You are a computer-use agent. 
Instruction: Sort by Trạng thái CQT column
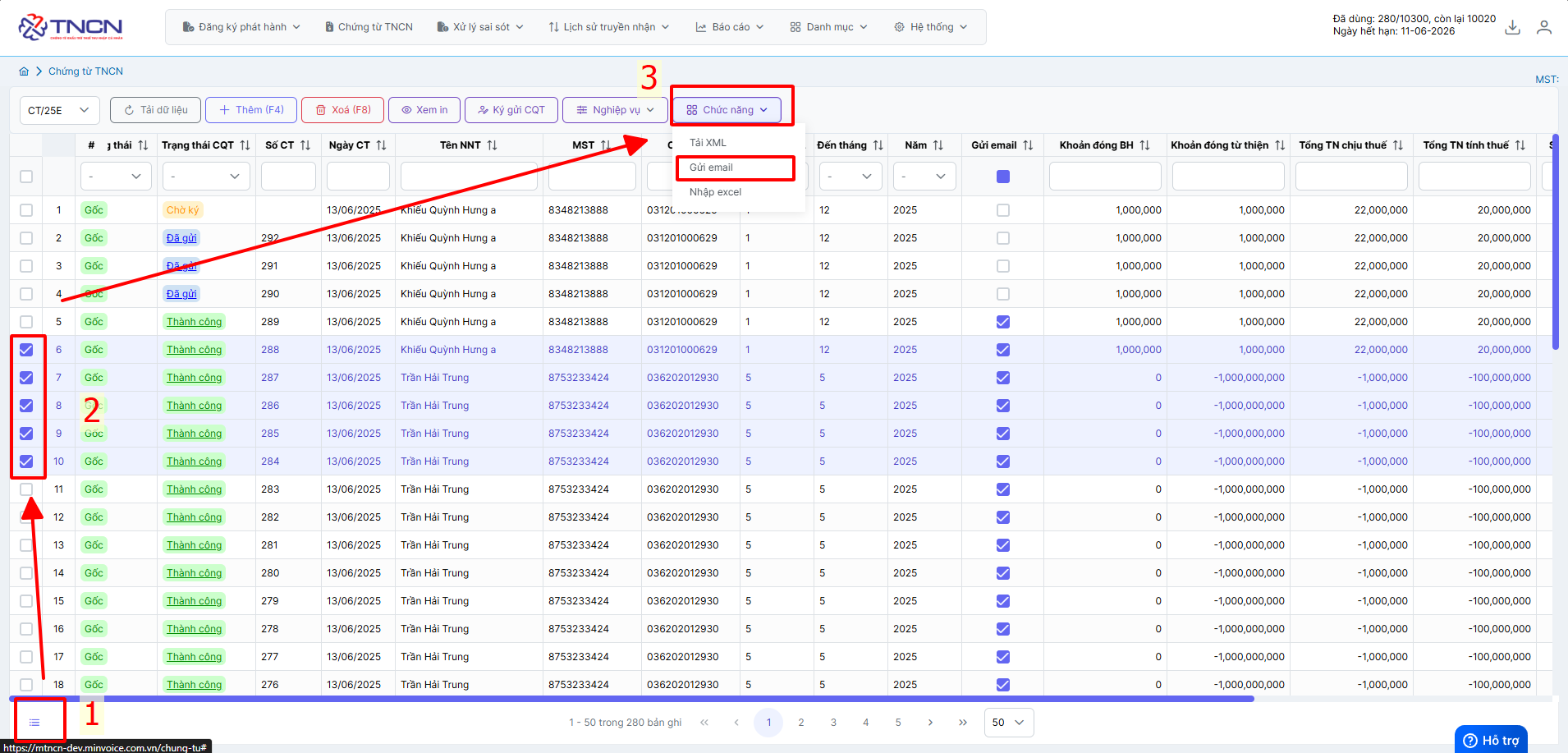click(x=245, y=145)
